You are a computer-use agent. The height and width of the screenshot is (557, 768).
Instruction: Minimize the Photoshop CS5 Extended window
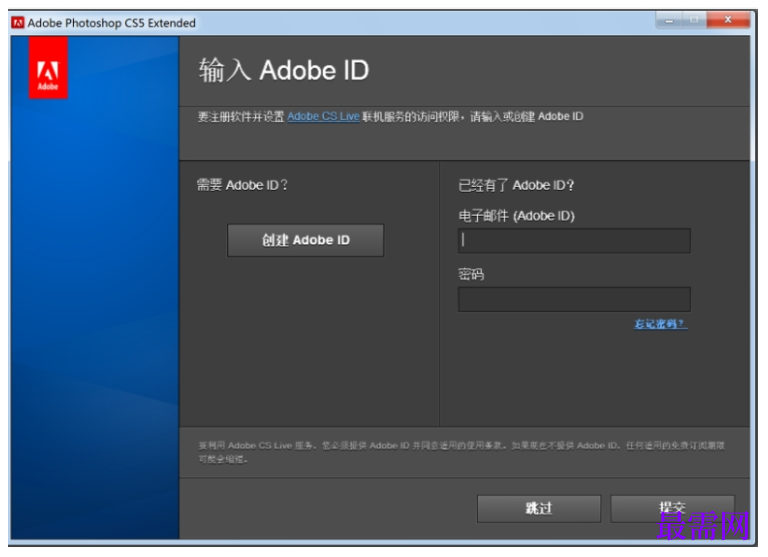coord(669,20)
